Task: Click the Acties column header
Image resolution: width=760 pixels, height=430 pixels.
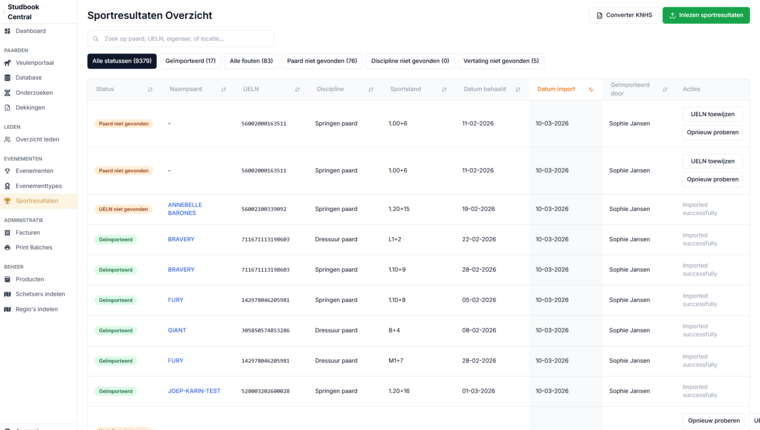Action: point(691,89)
